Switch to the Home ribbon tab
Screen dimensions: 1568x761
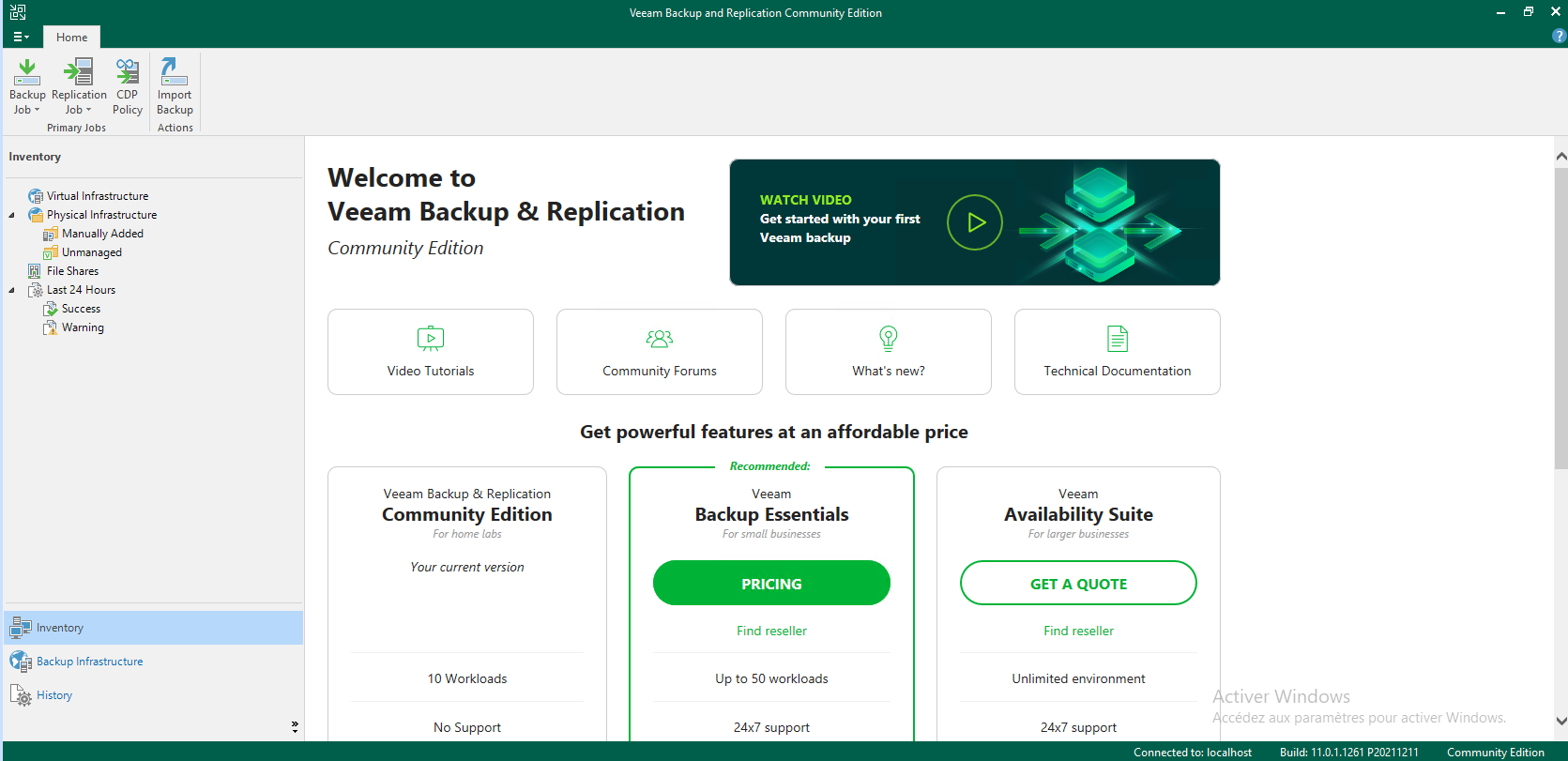71,38
